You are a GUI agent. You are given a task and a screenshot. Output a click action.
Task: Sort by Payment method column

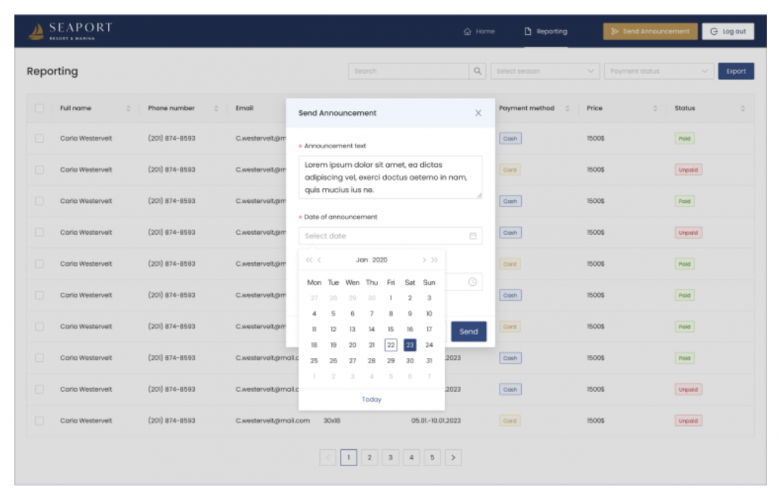pos(567,108)
